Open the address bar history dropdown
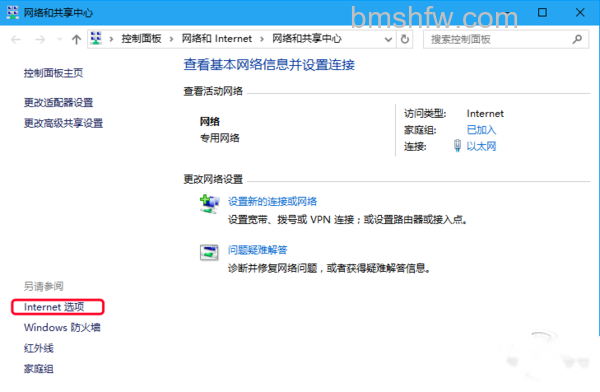The height and width of the screenshot is (392, 600). tap(388, 39)
